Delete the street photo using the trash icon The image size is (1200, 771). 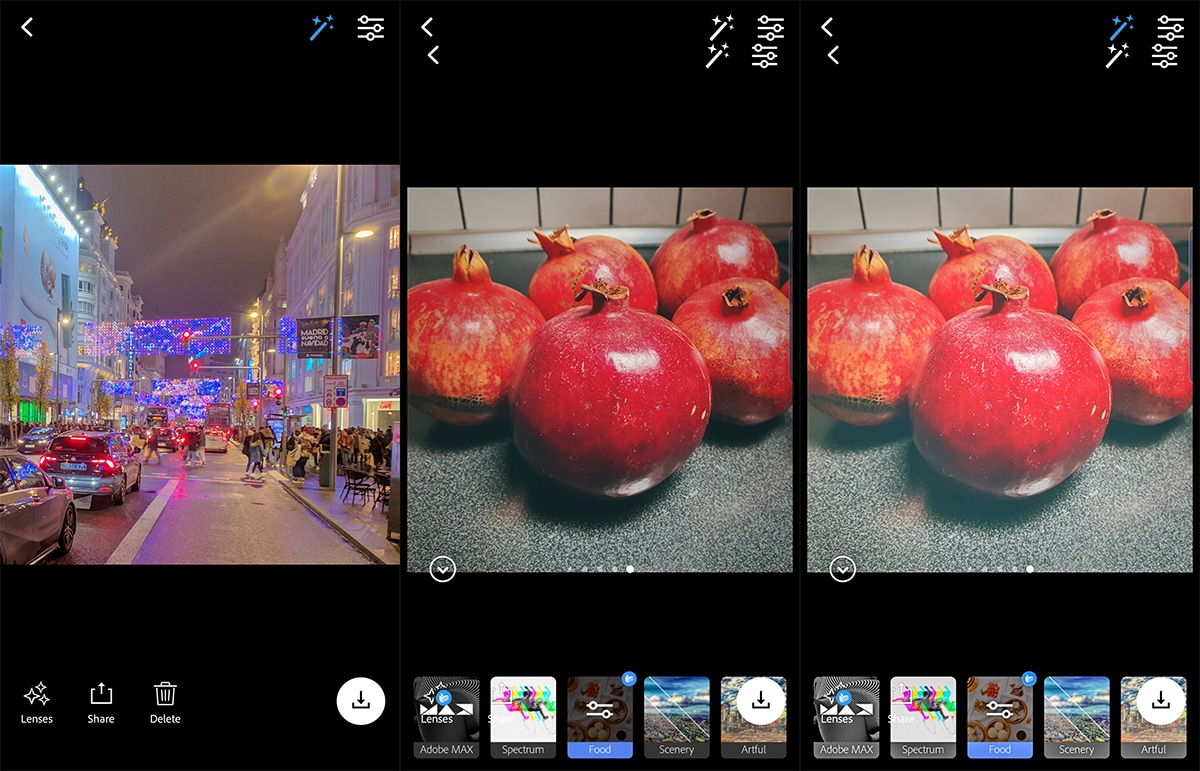pyautogui.click(x=165, y=702)
